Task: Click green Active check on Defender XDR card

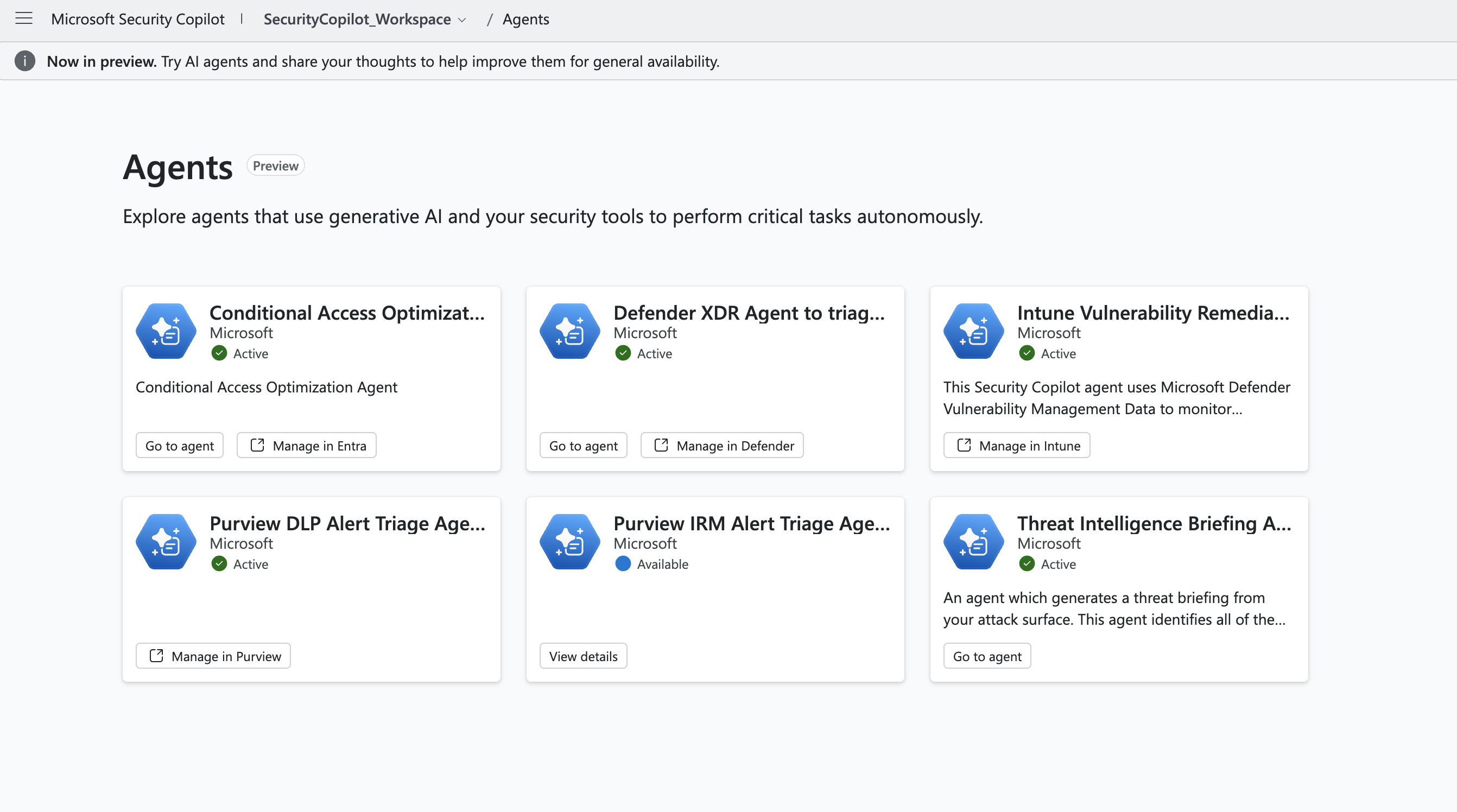Action: (623, 353)
